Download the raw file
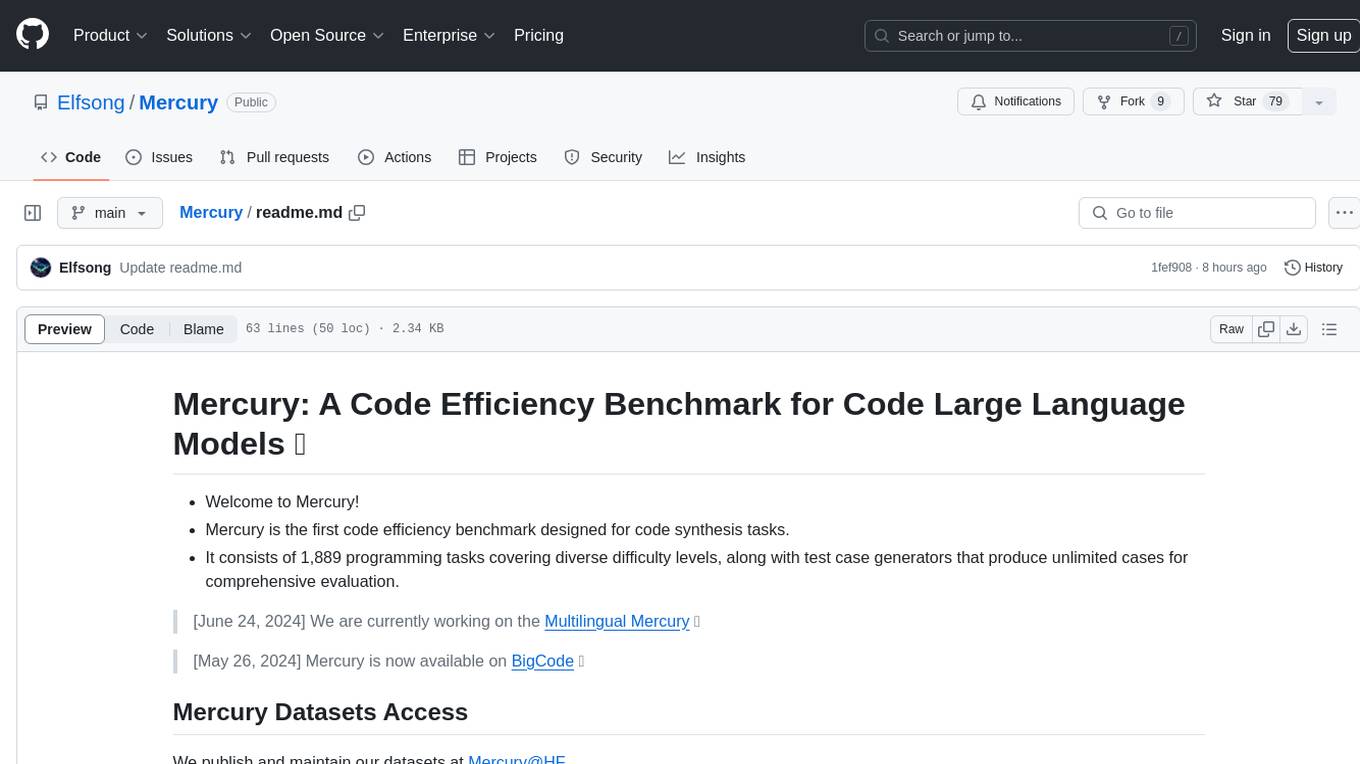1360x764 pixels. 1294,329
